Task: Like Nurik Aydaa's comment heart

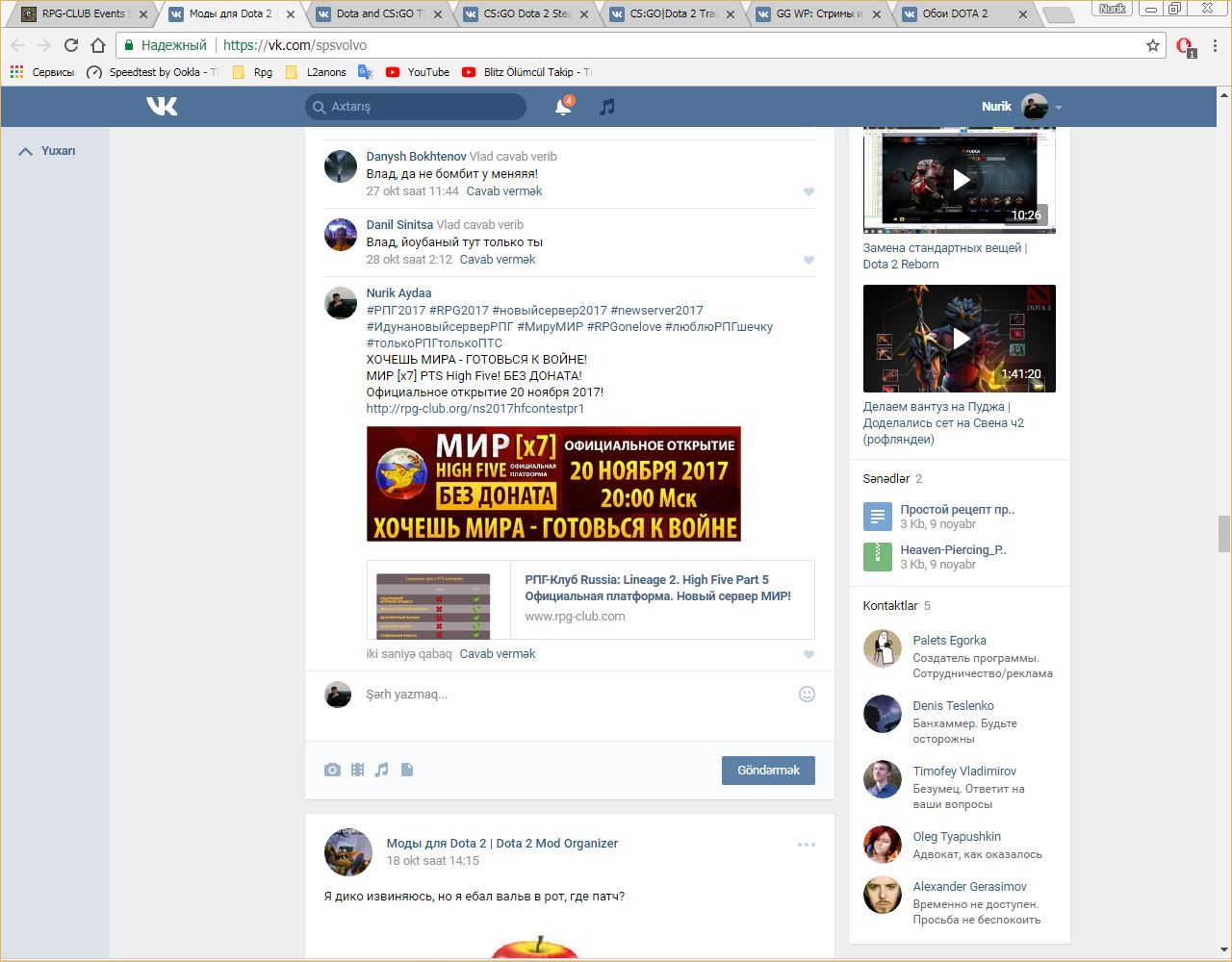Action: (x=808, y=654)
